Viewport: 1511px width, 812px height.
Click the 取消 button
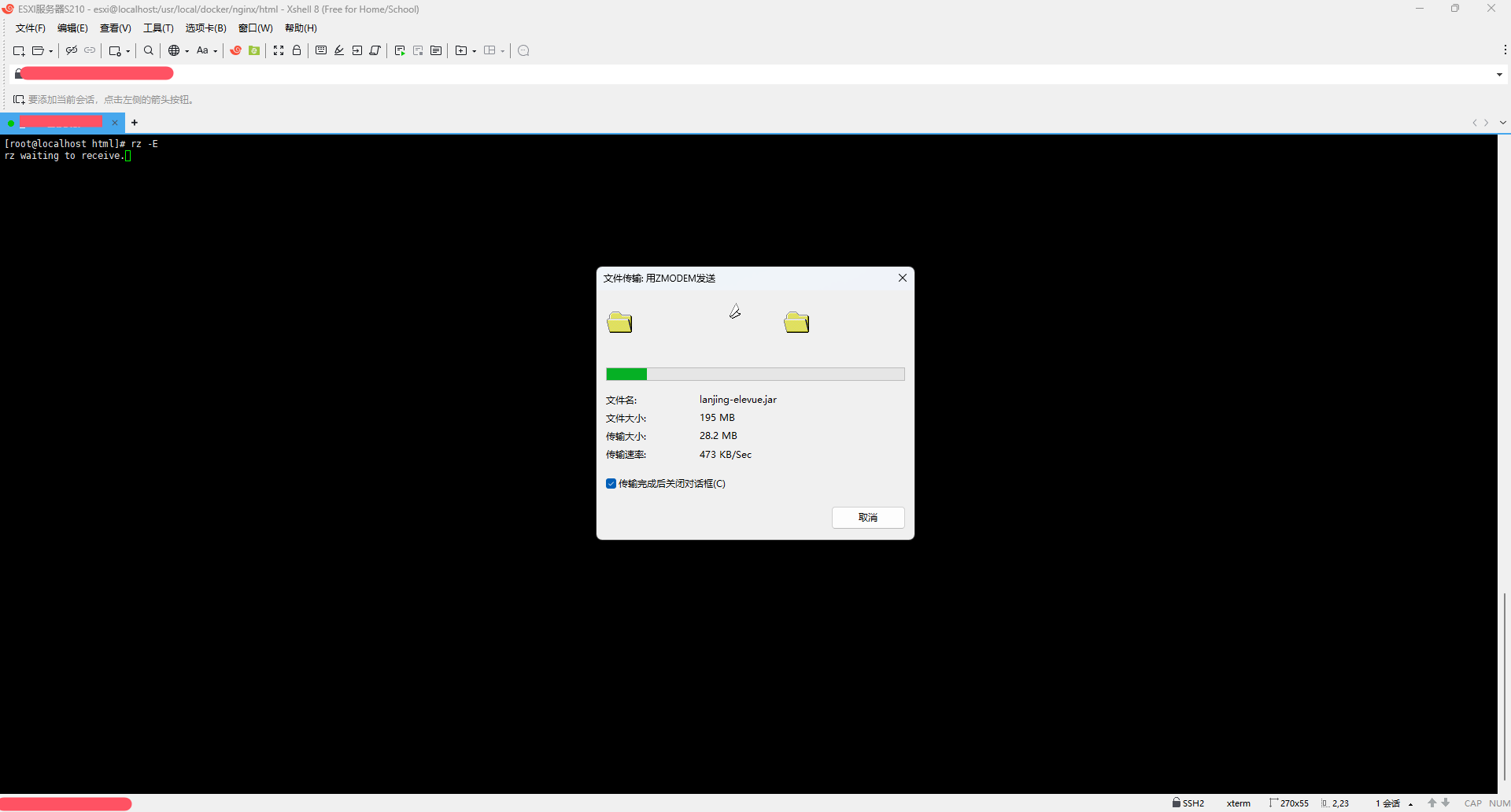[868, 517]
